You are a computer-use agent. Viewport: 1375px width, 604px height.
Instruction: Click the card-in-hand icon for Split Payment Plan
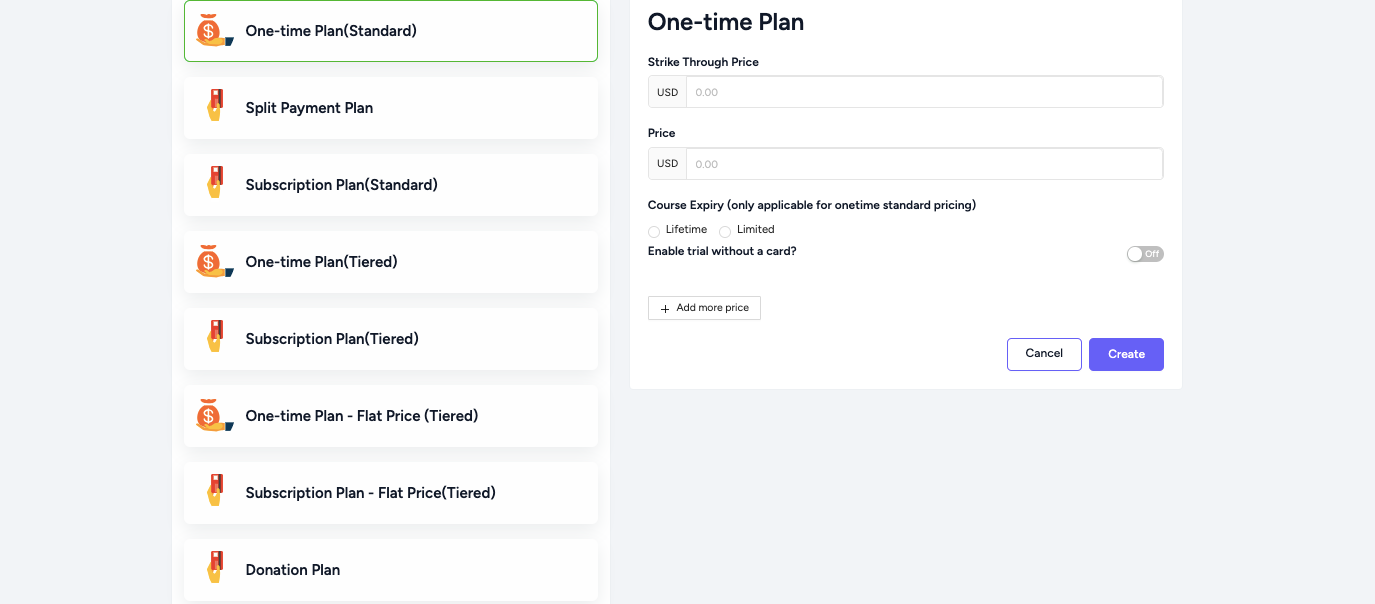click(214, 106)
